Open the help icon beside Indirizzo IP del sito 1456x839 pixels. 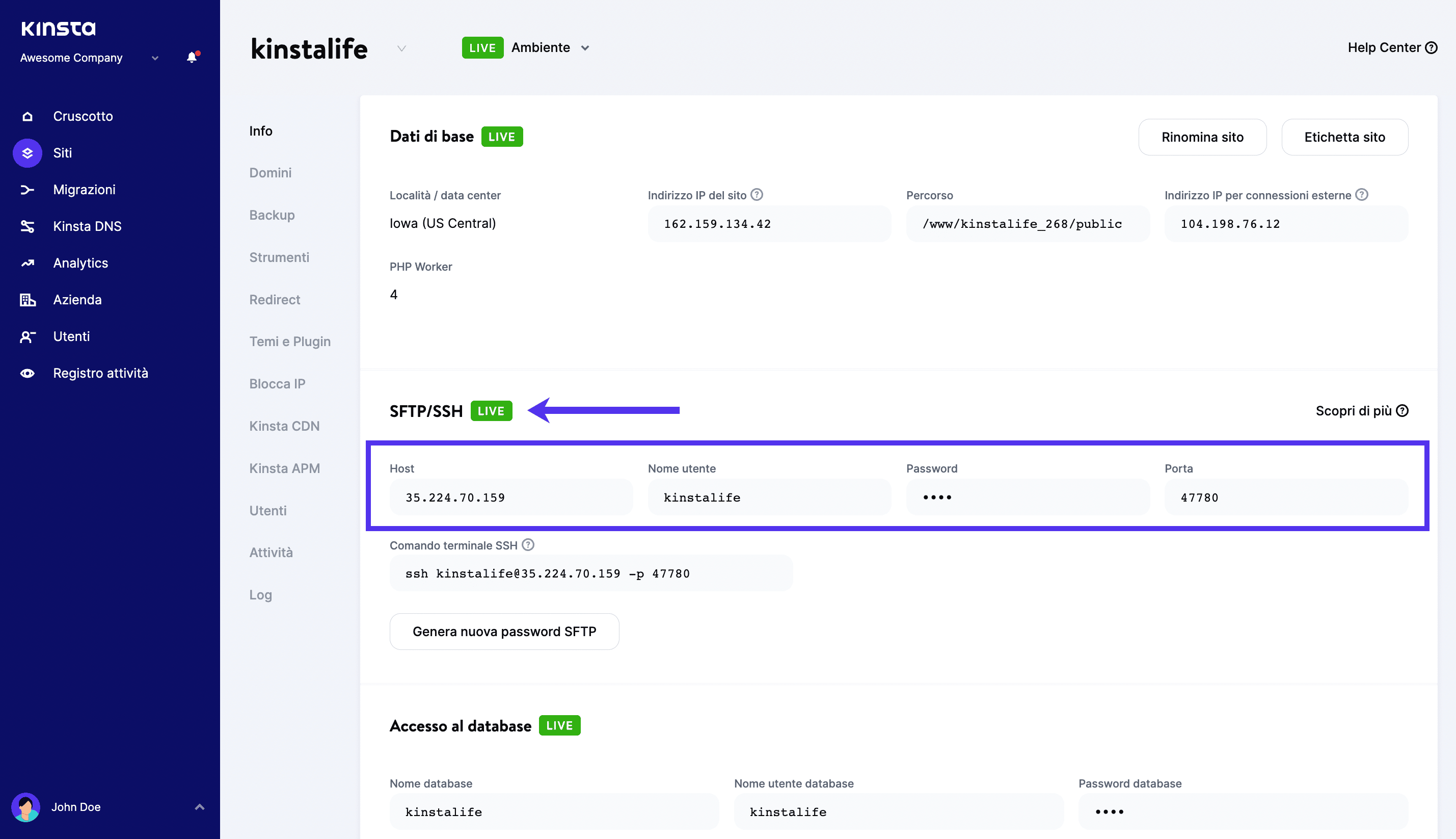[x=757, y=195]
